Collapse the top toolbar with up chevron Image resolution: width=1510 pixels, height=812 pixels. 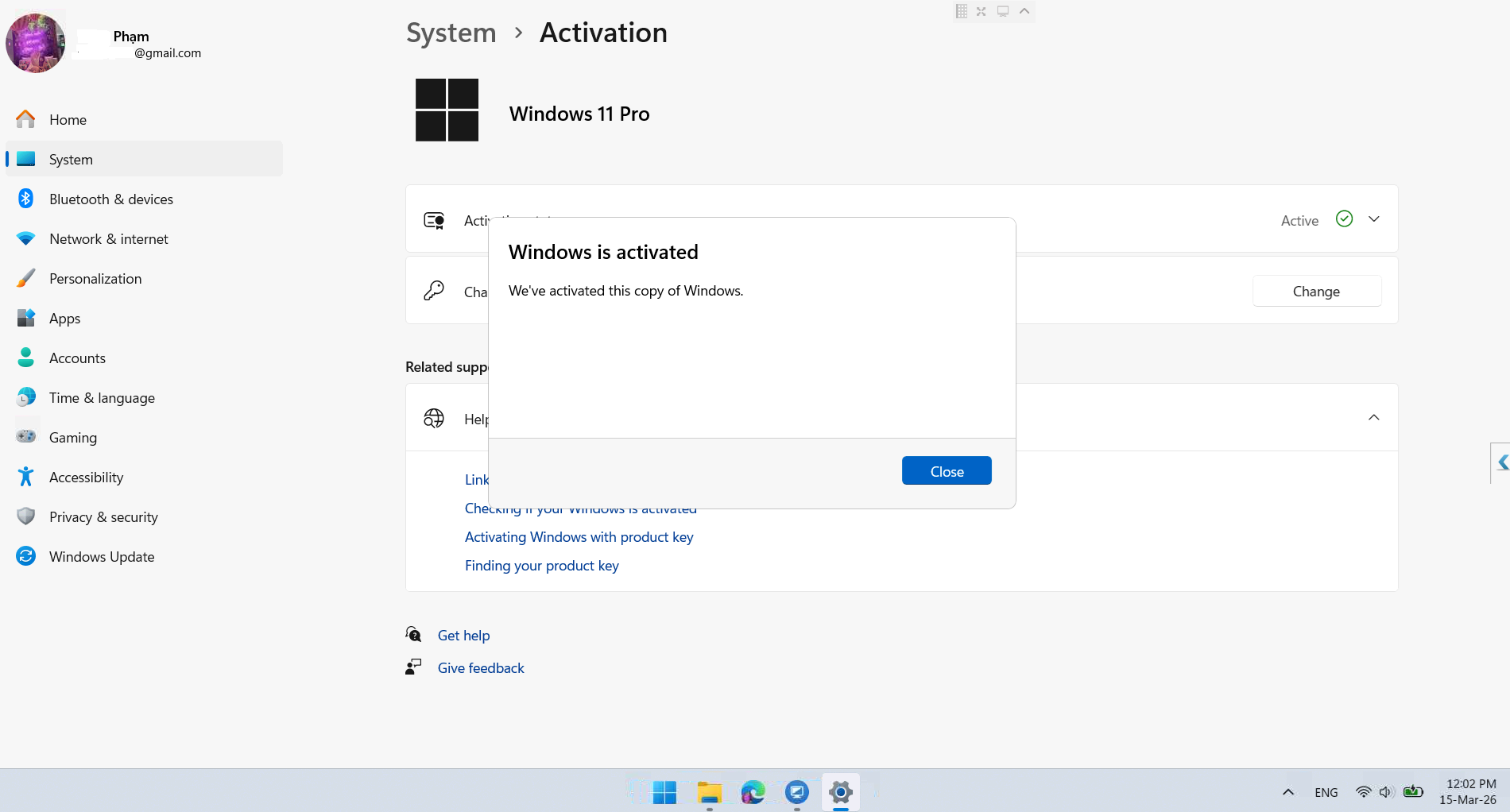coord(1024,11)
